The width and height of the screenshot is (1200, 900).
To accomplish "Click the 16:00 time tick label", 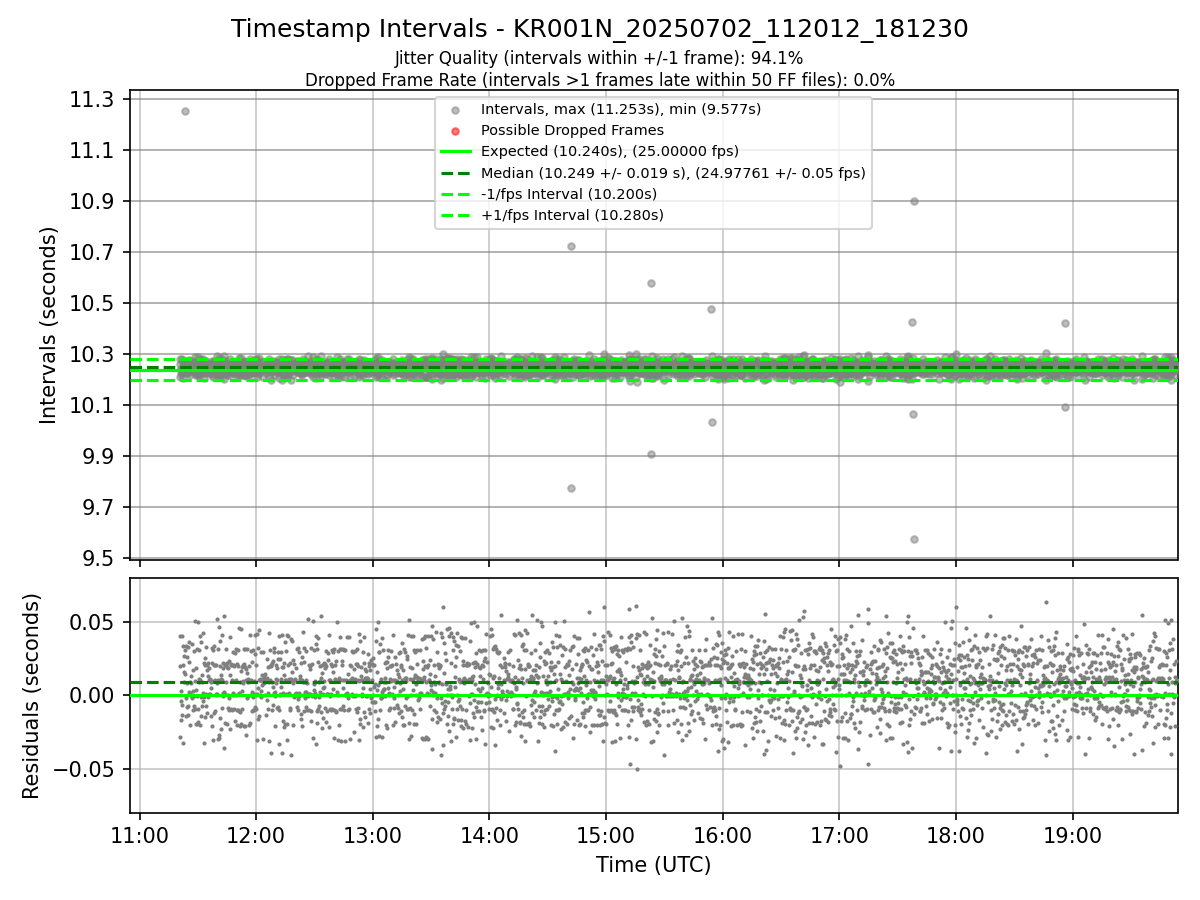I will [722, 834].
